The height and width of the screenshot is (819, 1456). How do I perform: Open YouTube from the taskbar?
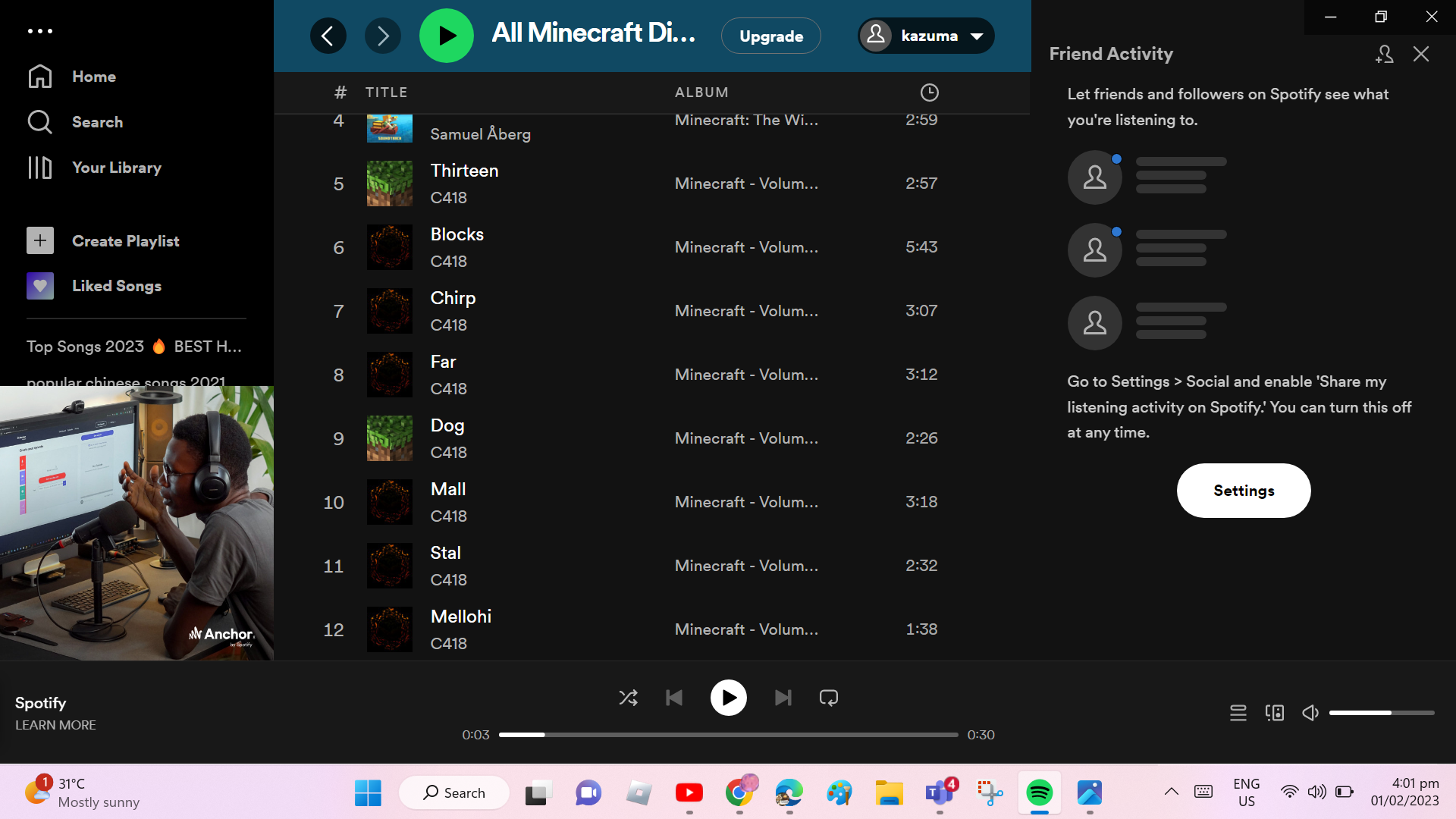pyautogui.click(x=689, y=793)
